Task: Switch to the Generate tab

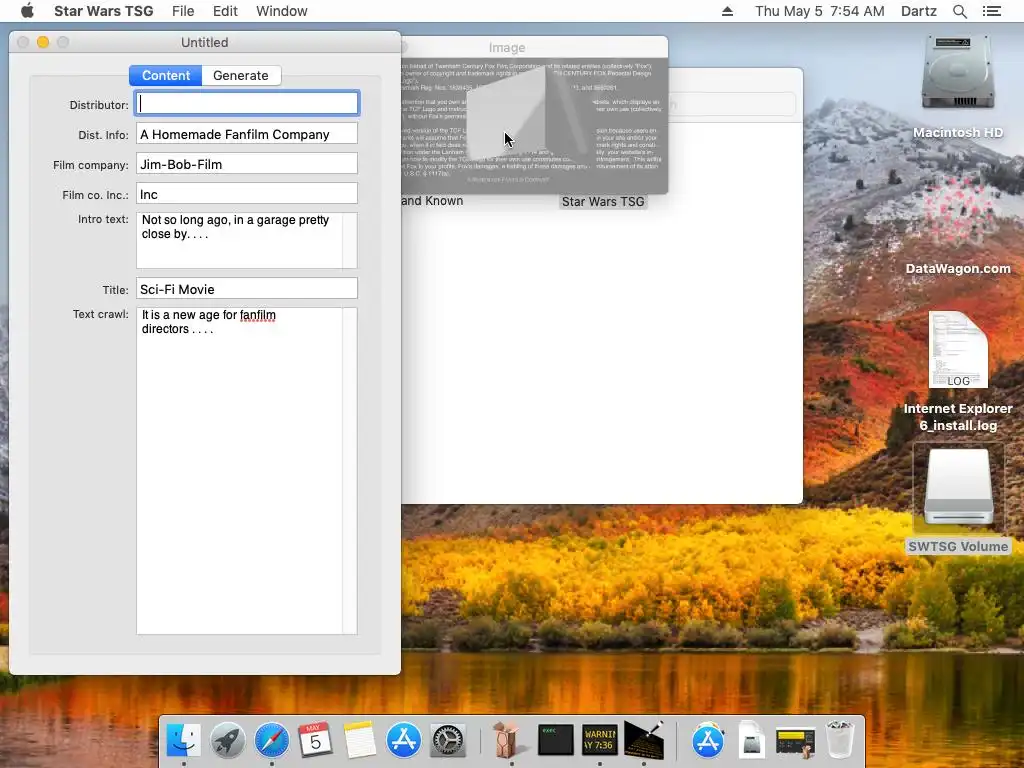Action: click(241, 75)
